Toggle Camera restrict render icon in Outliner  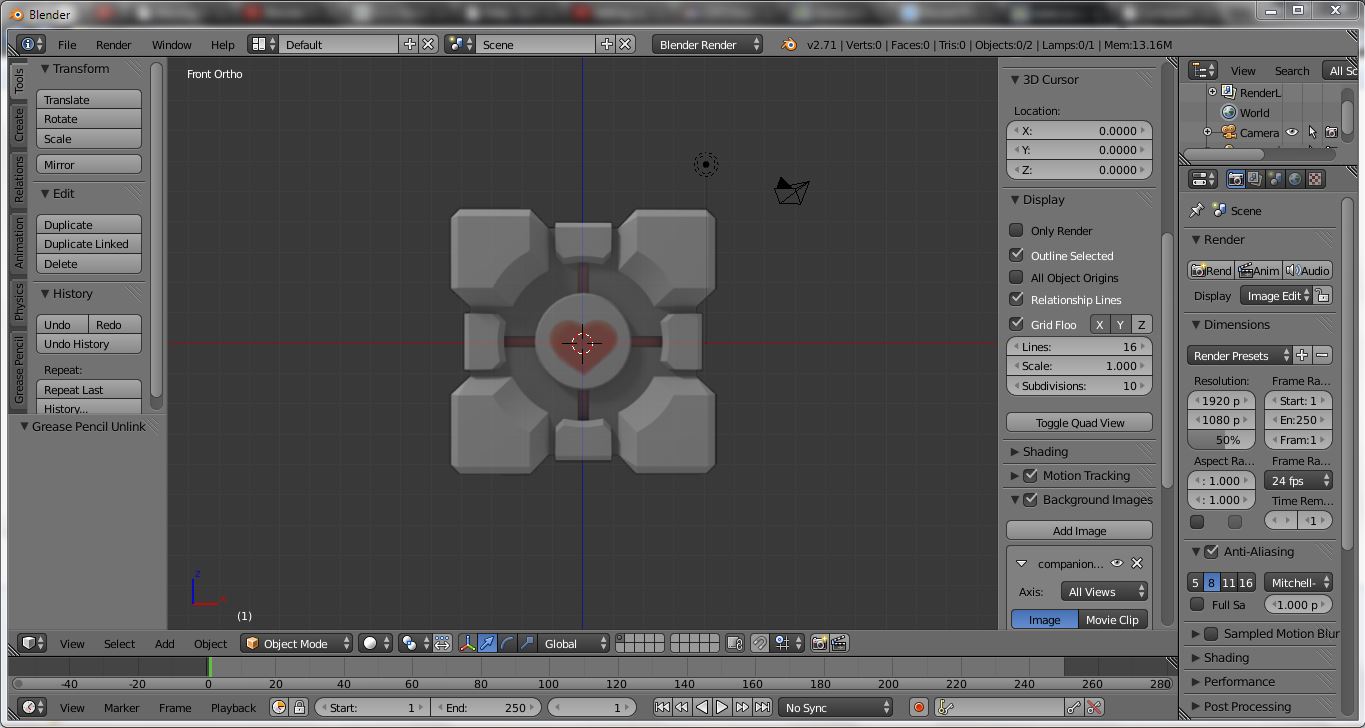pyautogui.click(x=1331, y=132)
